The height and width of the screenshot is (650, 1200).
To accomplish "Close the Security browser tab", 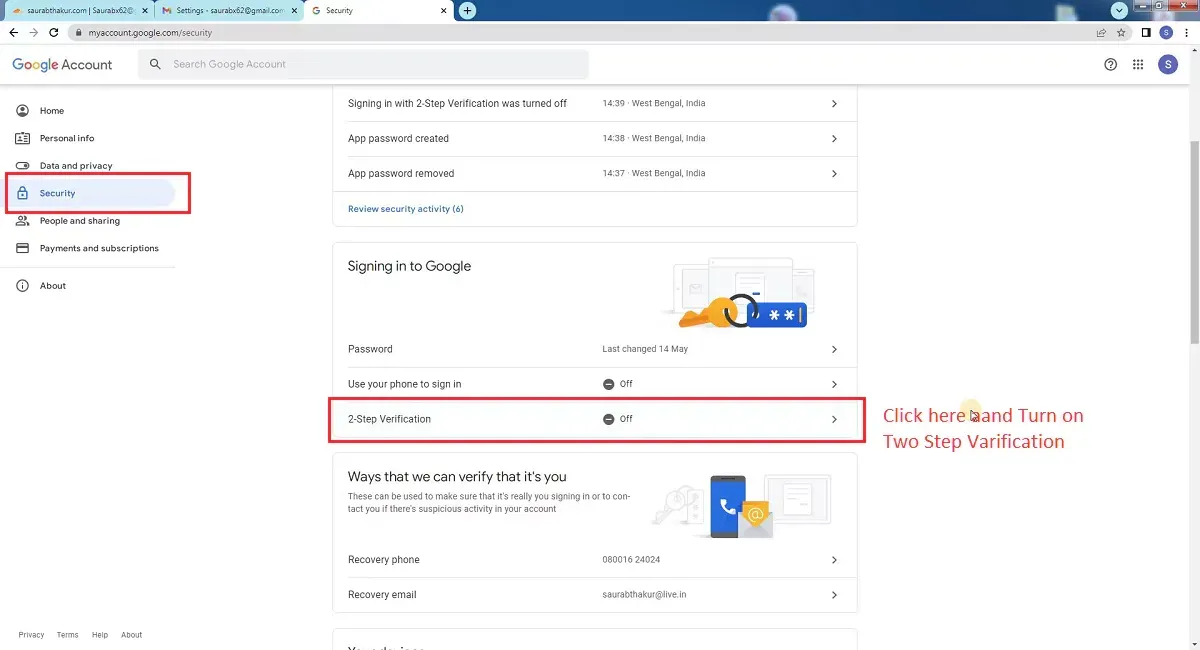I will coord(443,10).
